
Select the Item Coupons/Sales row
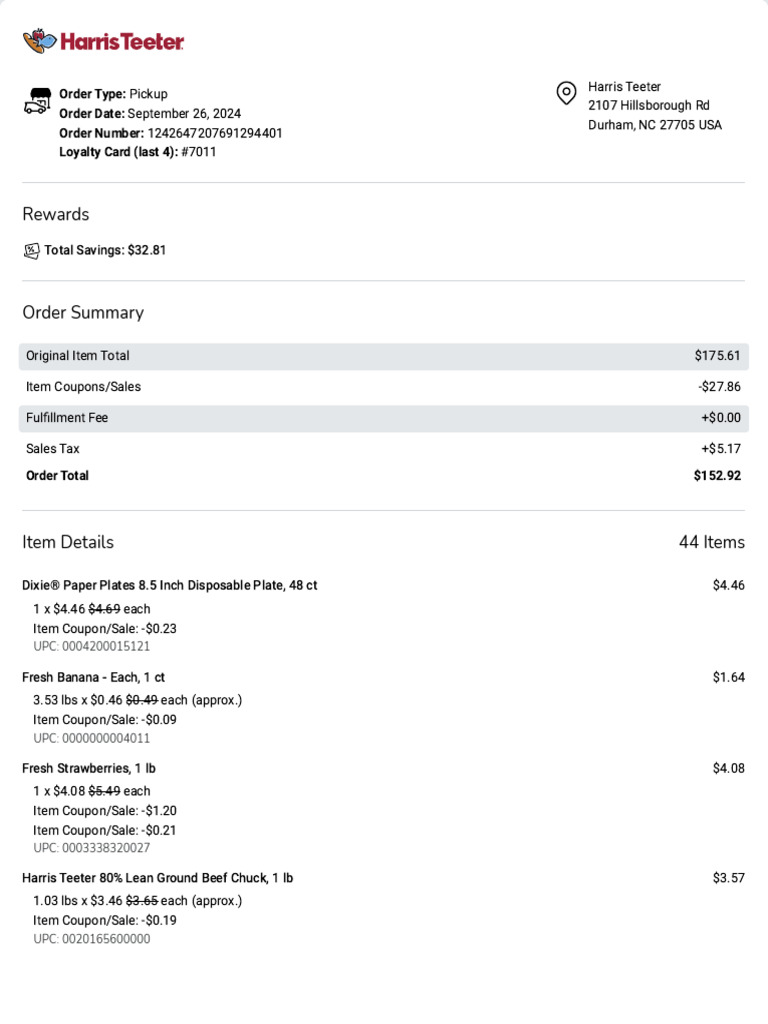[x=383, y=387]
